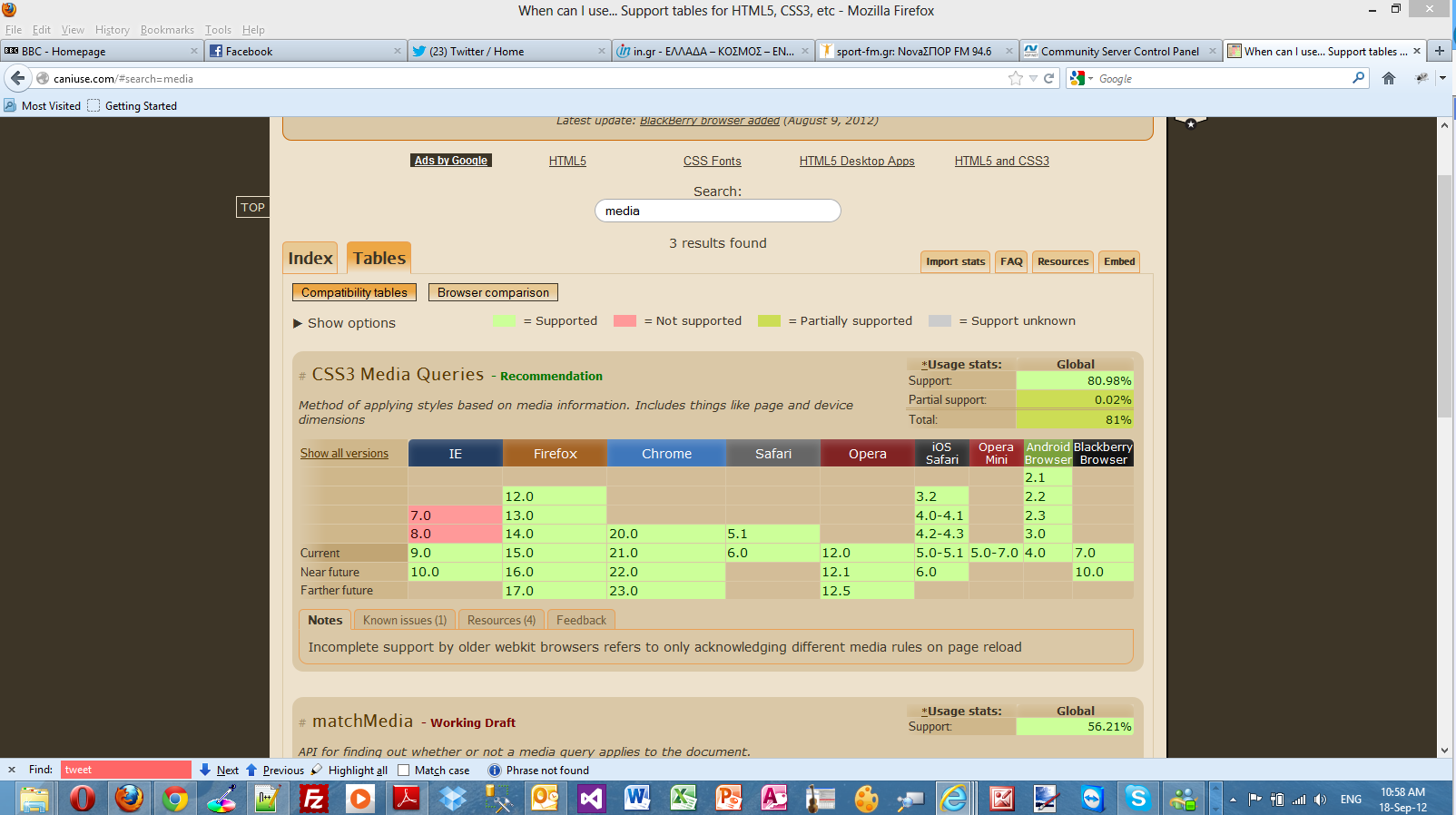Reload the page with the refresh icon
The image size is (1456, 815).
click(x=1048, y=79)
